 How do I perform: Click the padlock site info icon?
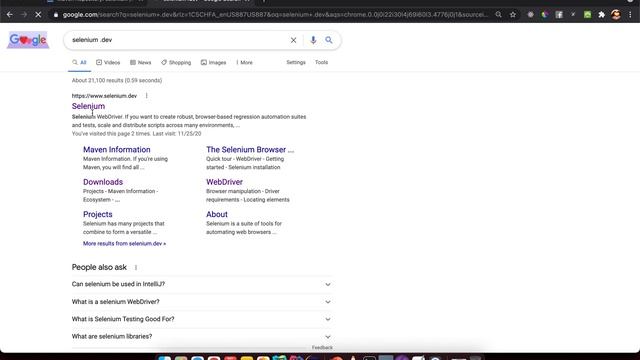click(x=56, y=15)
